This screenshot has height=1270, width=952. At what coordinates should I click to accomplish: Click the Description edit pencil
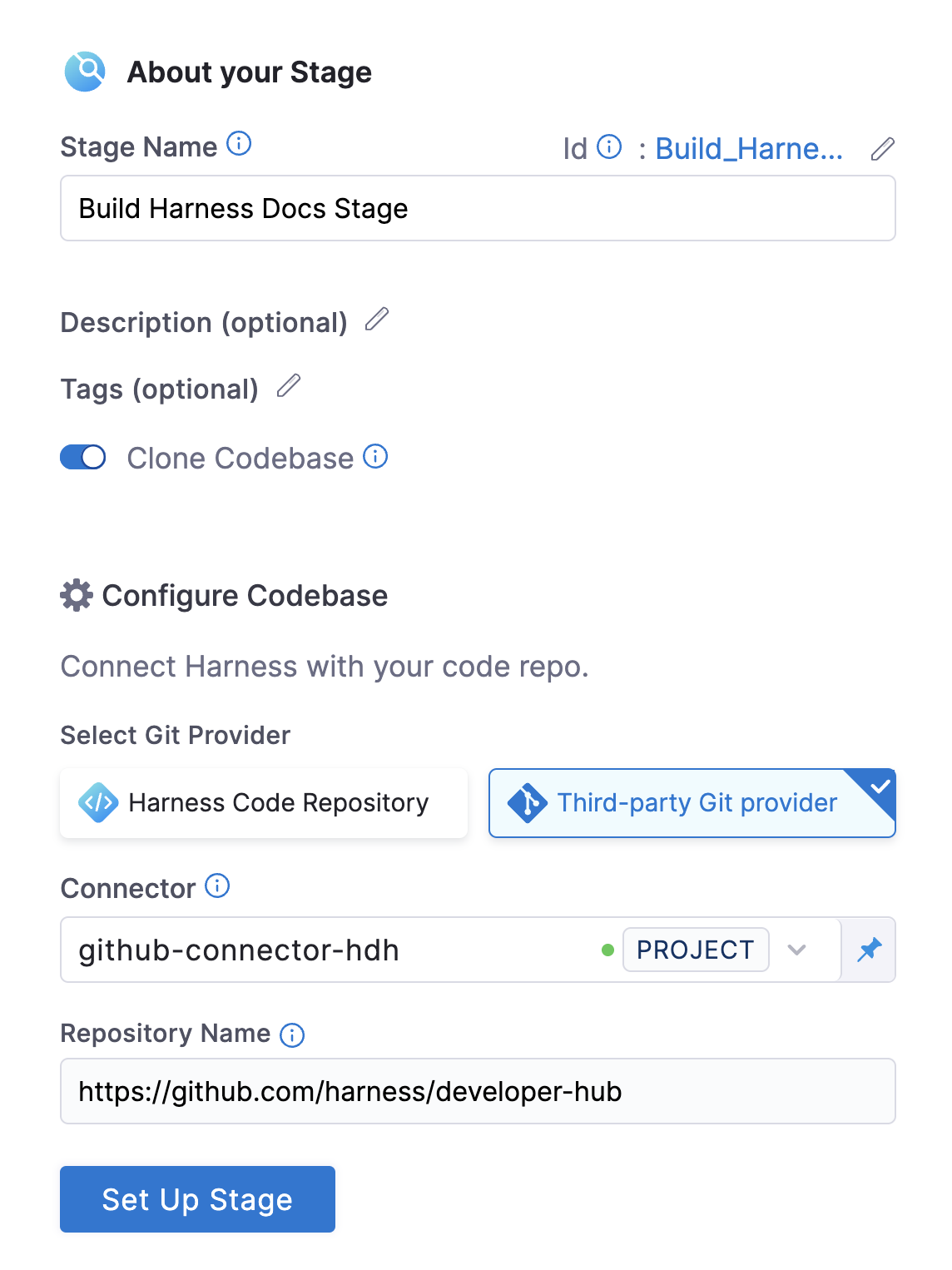(x=379, y=320)
